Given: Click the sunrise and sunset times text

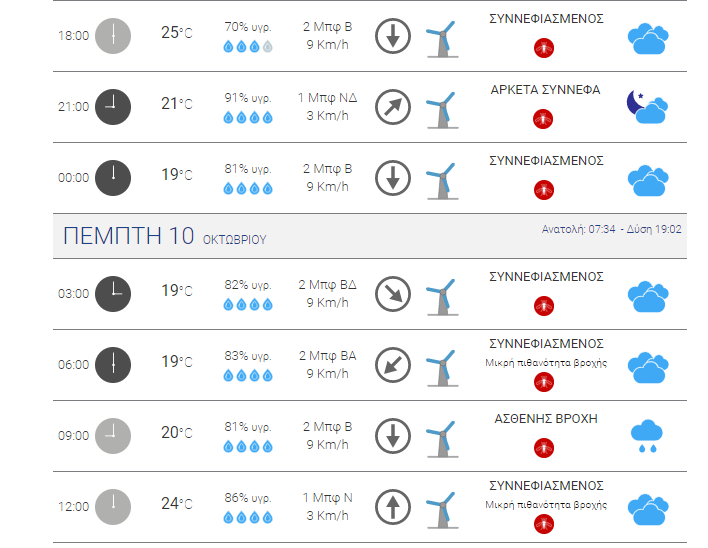Looking at the screenshot, I should tap(611, 229).
